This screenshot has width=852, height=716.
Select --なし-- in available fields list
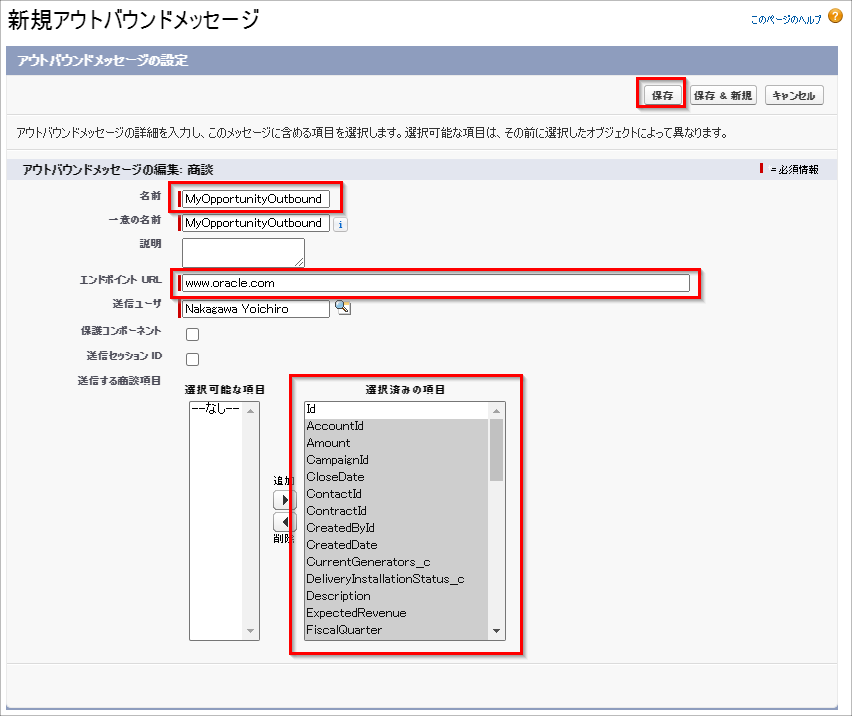tap(214, 410)
